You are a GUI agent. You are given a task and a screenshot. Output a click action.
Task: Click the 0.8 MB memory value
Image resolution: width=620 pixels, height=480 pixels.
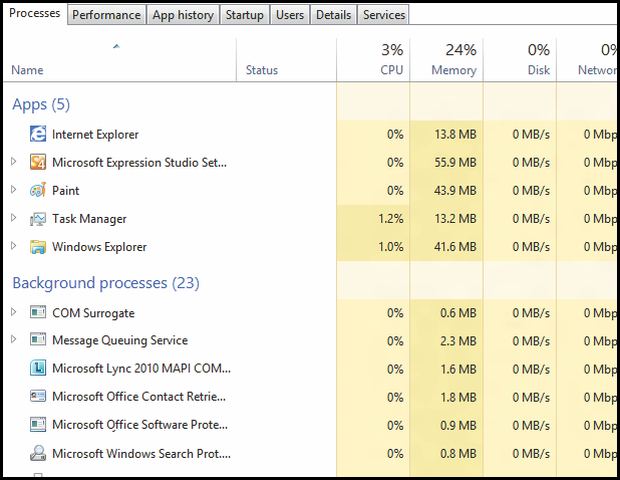point(458,454)
